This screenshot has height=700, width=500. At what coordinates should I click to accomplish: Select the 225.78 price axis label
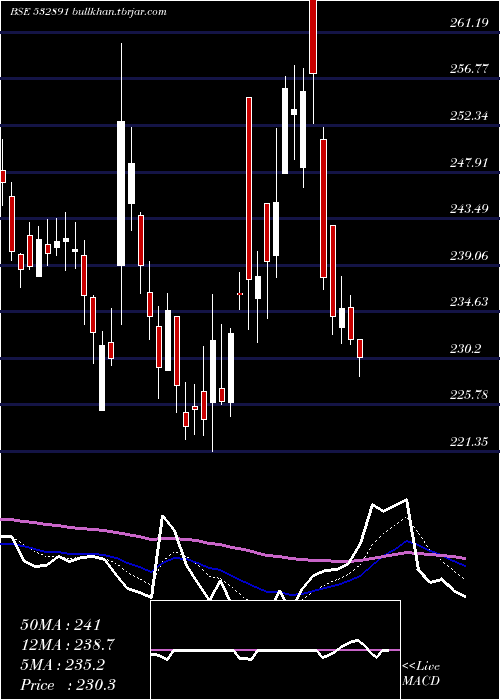click(x=469, y=395)
